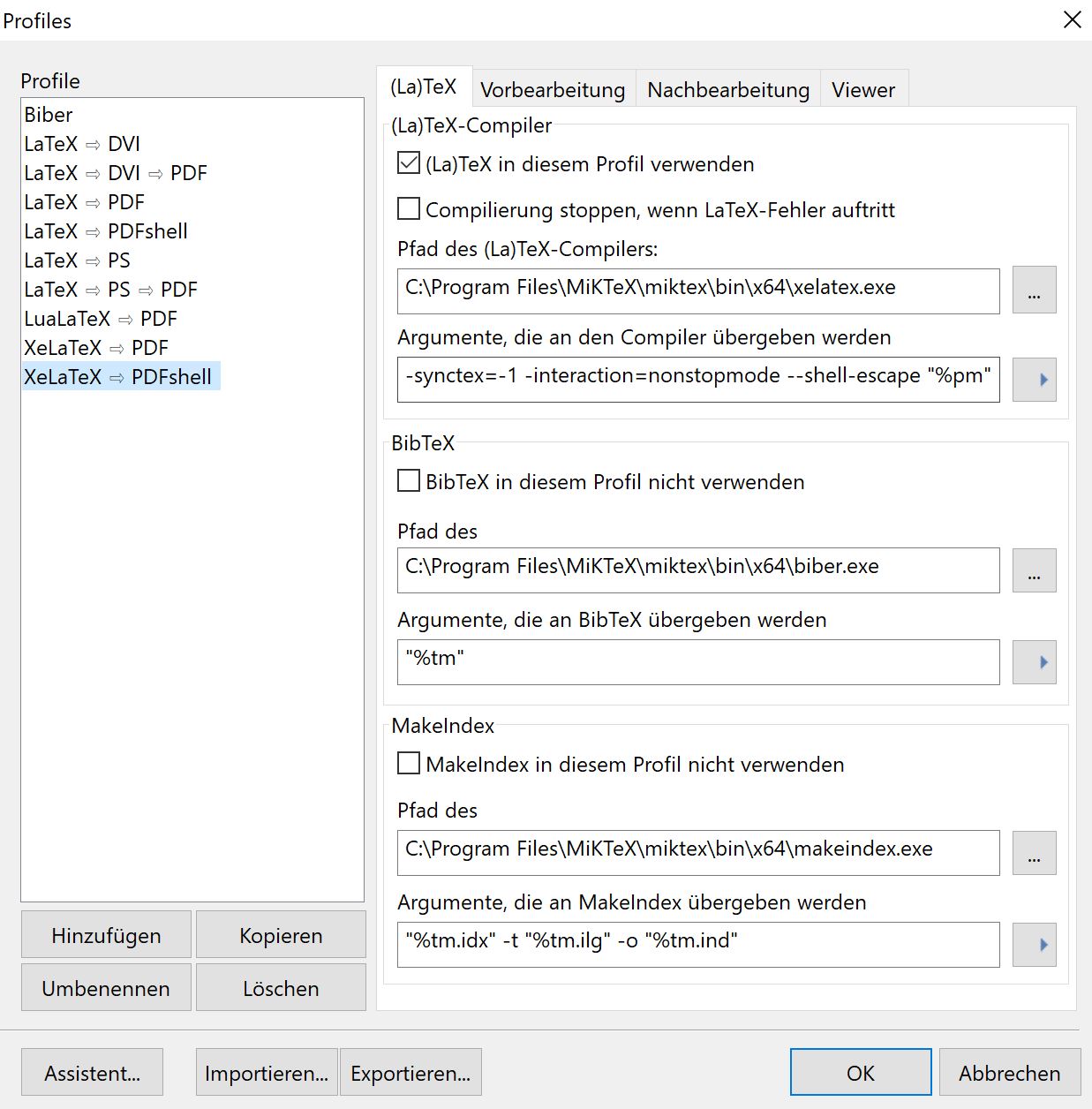The width and height of the screenshot is (1092, 1109).
Task: Uncheck '(La)TeX in diesem Profil verwenden'
Action: pyautogui.click(x=409, y=163)
